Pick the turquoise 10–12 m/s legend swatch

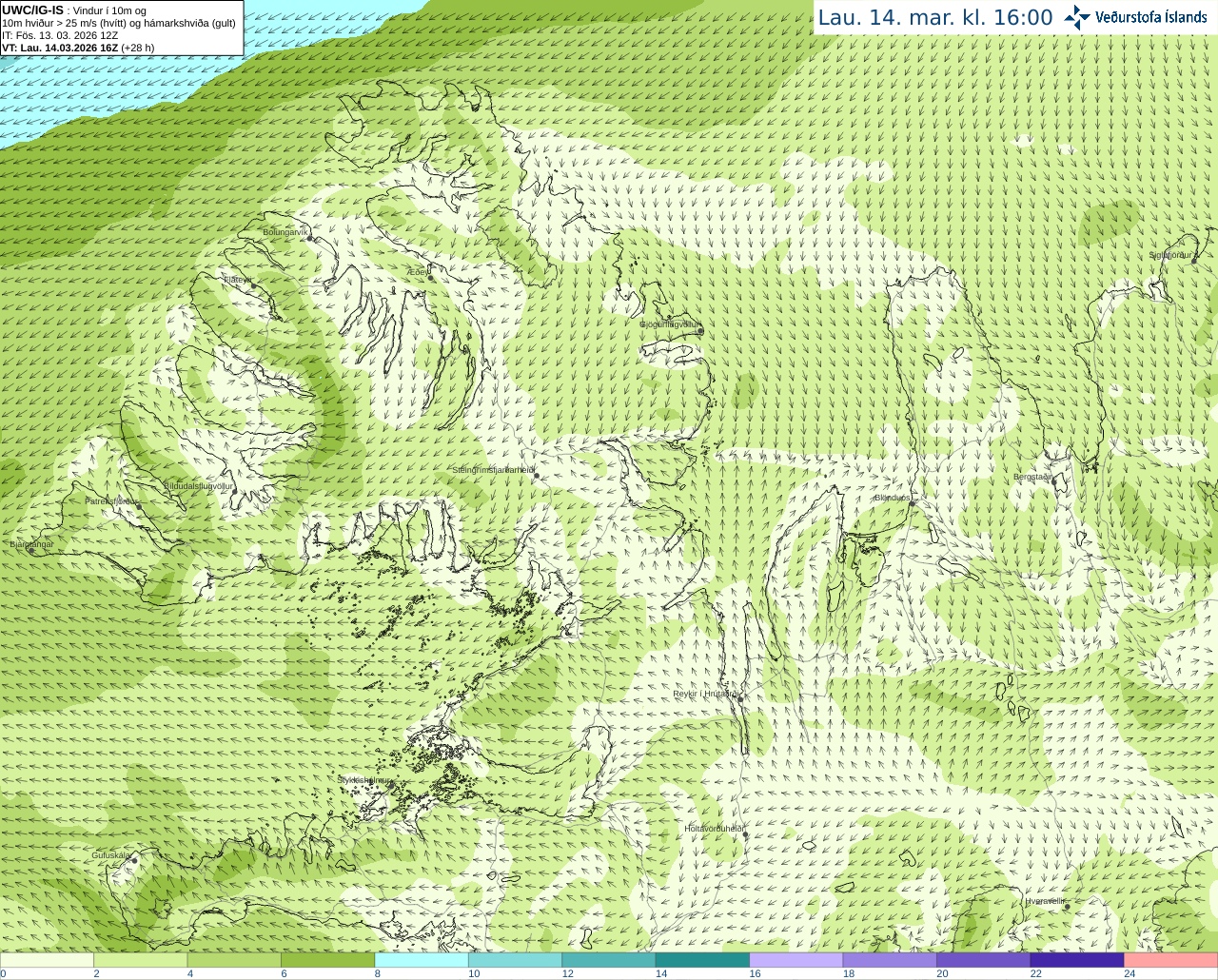point(515,960)
